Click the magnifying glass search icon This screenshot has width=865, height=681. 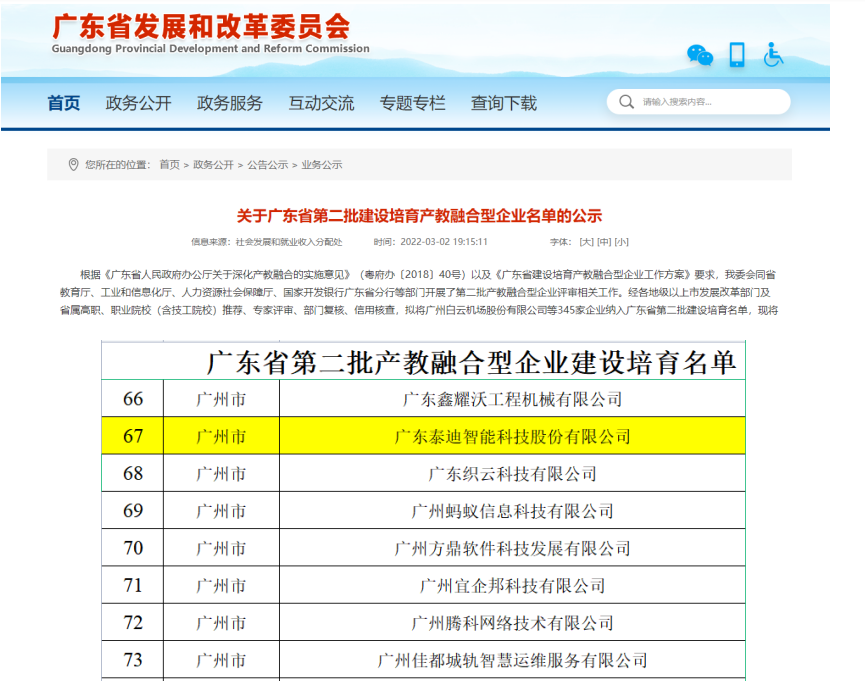[626, 102]
